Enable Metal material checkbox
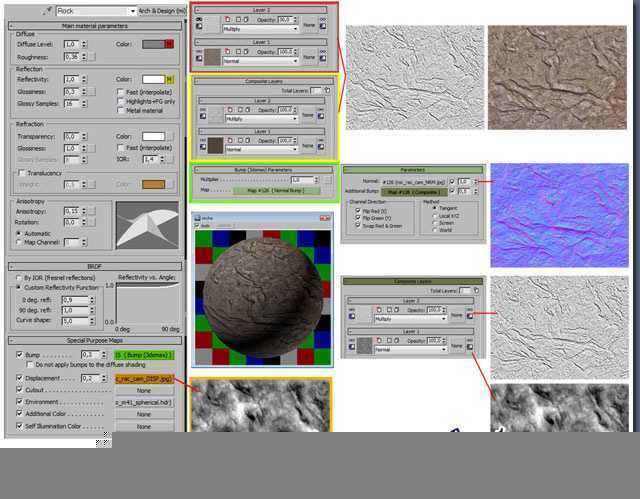Viewport: 640px width, 499px height. 120,110
